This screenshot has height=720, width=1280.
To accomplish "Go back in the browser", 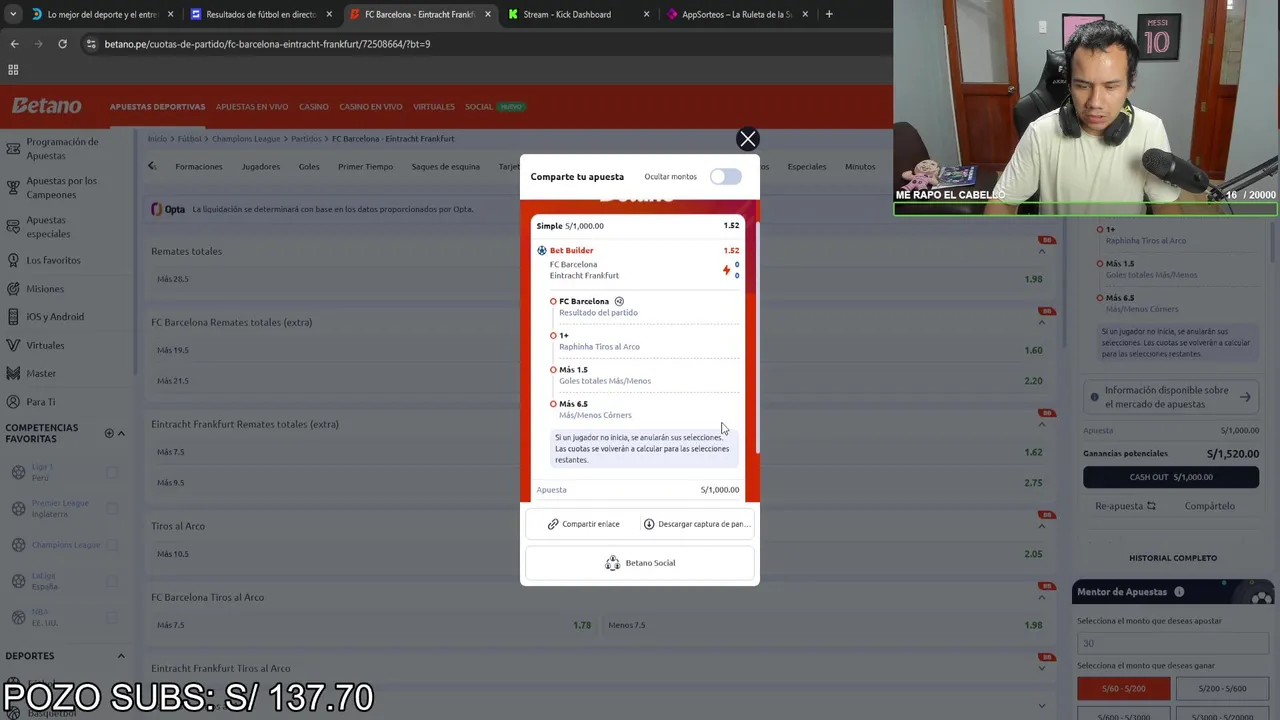I will (x=14, y=44).
